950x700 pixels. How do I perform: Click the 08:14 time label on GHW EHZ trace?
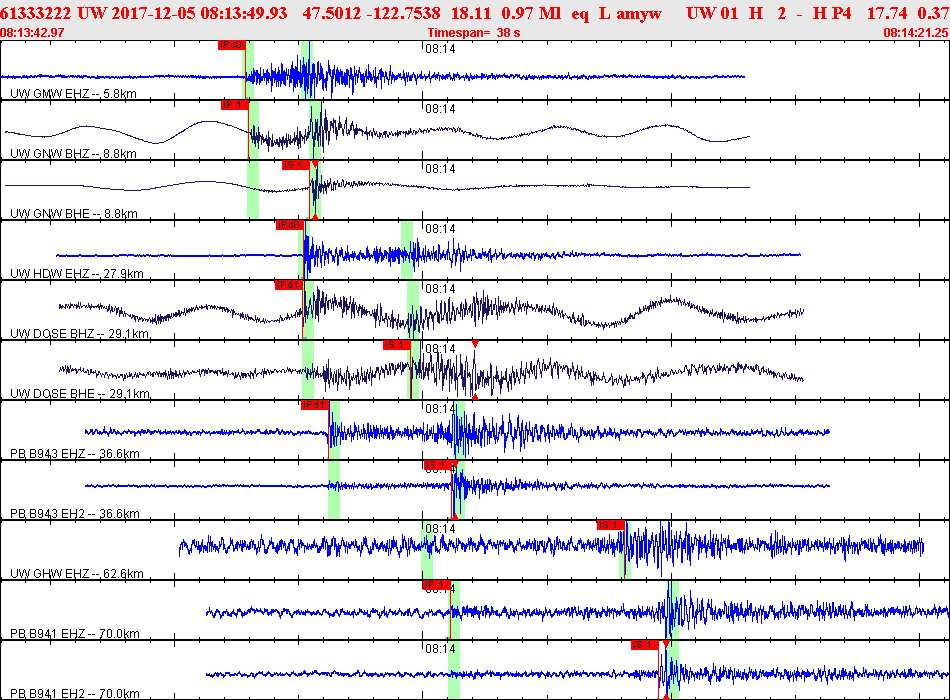[x=440, y=528]
